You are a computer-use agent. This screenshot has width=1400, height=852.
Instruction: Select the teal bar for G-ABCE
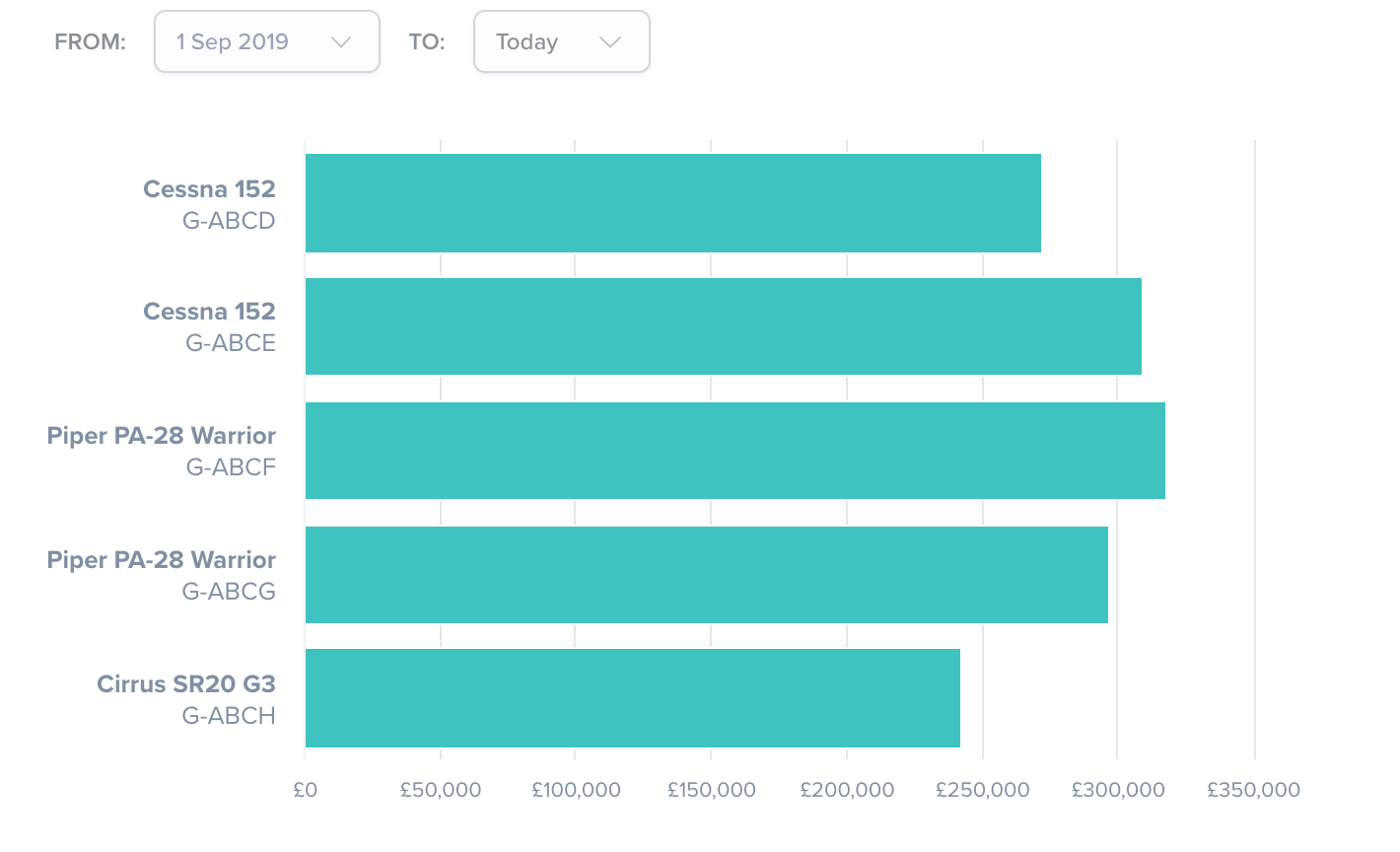(723, 326)
